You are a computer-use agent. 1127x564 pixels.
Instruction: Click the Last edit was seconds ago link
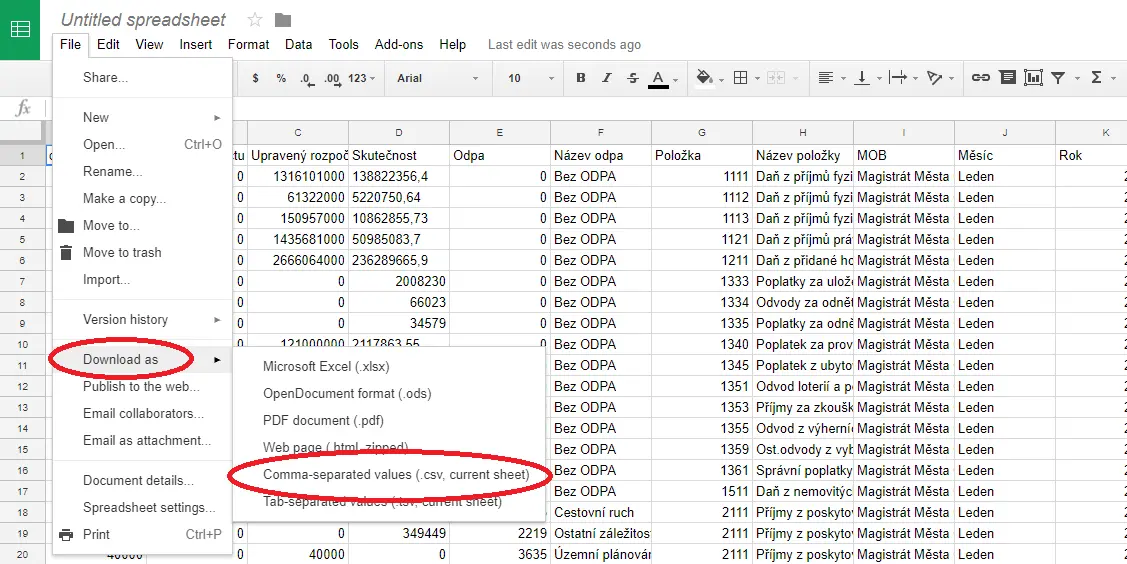click(564, 45)
